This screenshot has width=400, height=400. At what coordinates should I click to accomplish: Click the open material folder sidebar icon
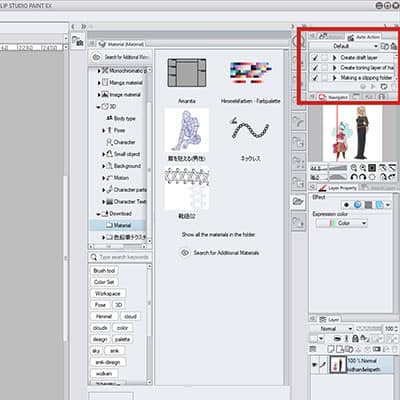(298, 201)
